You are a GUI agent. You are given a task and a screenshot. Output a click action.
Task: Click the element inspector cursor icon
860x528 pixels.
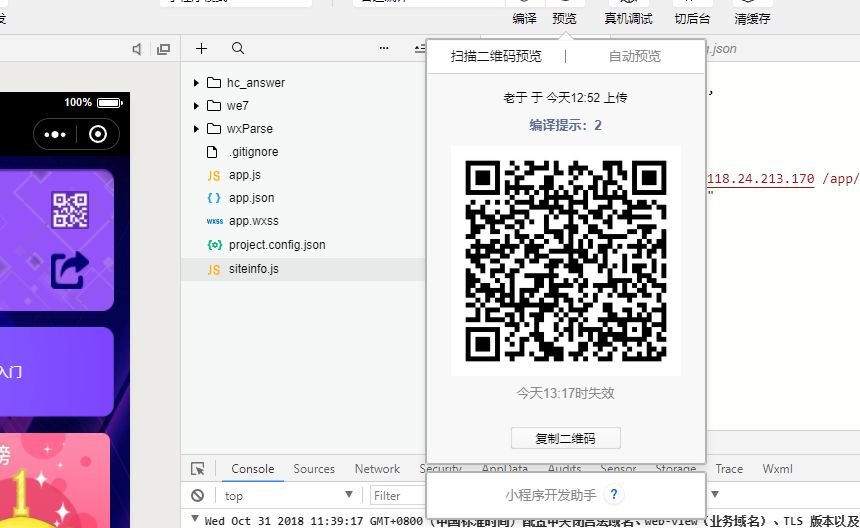(197, 469)
